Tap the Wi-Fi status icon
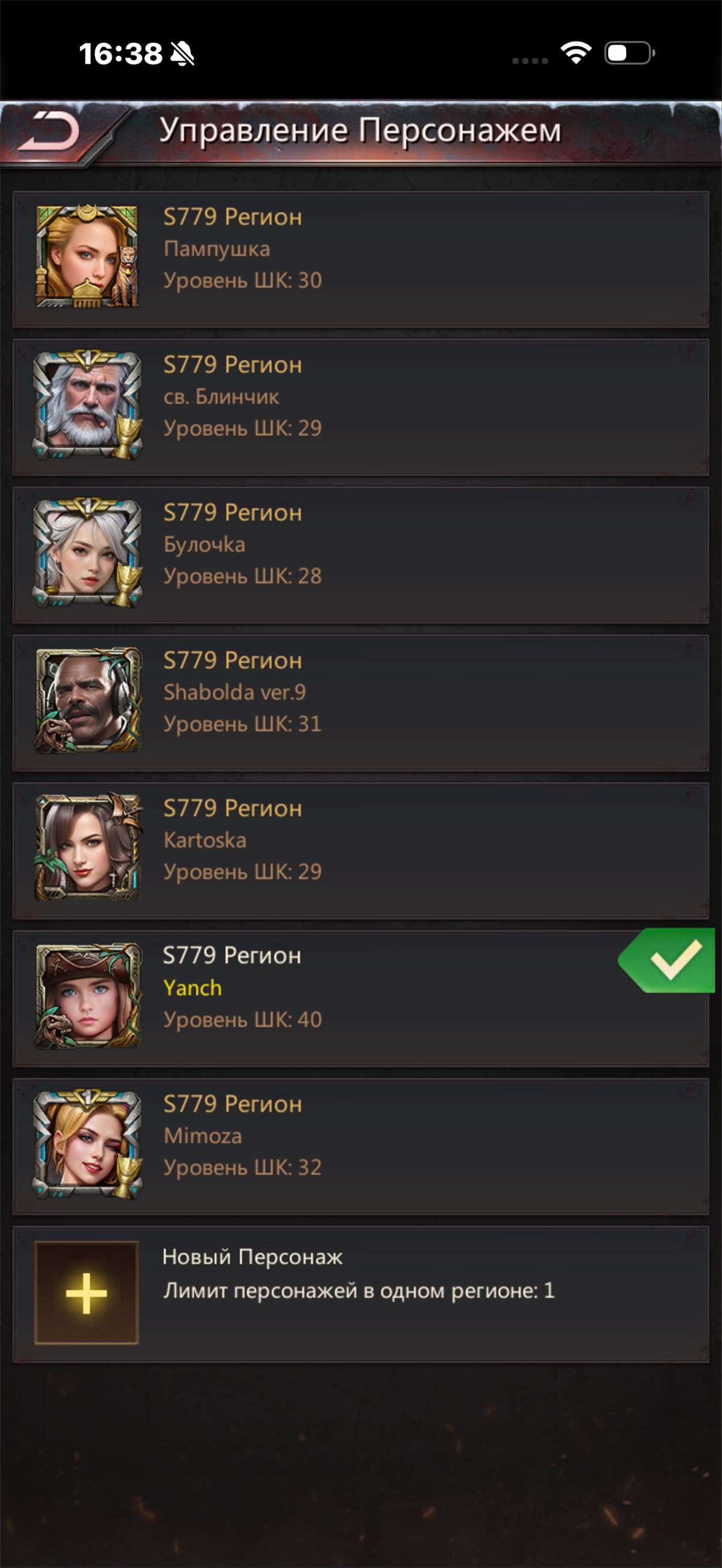 576,53
